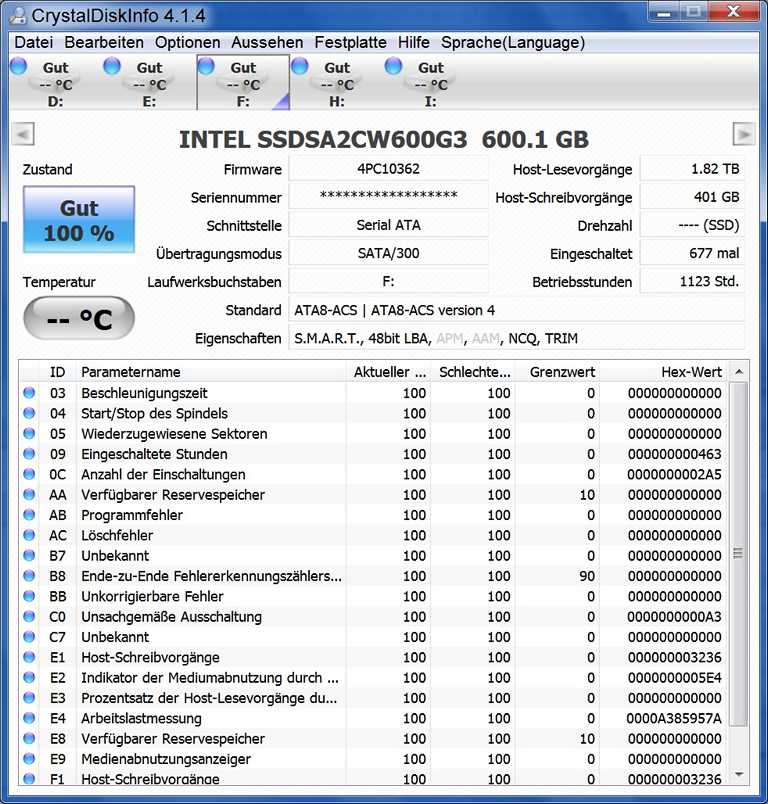Click the CrystalDiskInfo title bar app icon
Viewport: 768px width, 804px height.
click(18, 15)
